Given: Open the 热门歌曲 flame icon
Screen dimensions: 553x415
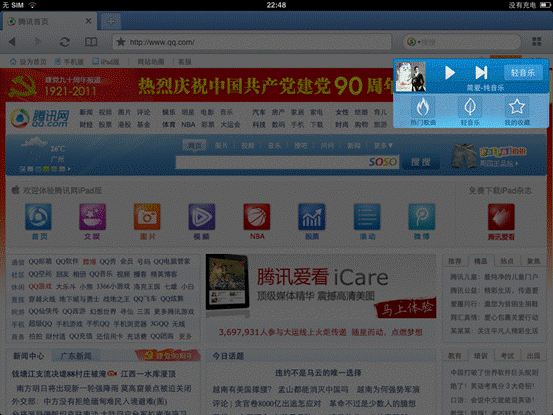Looking at the screenshot, I should click(423, 107).
